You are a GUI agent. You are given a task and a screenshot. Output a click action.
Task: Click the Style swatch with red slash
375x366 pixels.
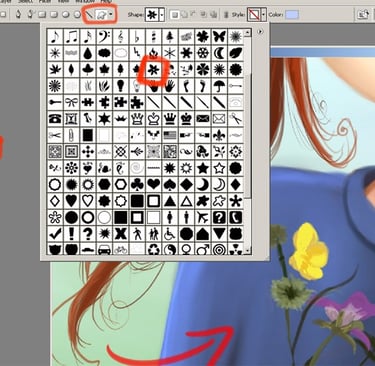pos(253,15)
